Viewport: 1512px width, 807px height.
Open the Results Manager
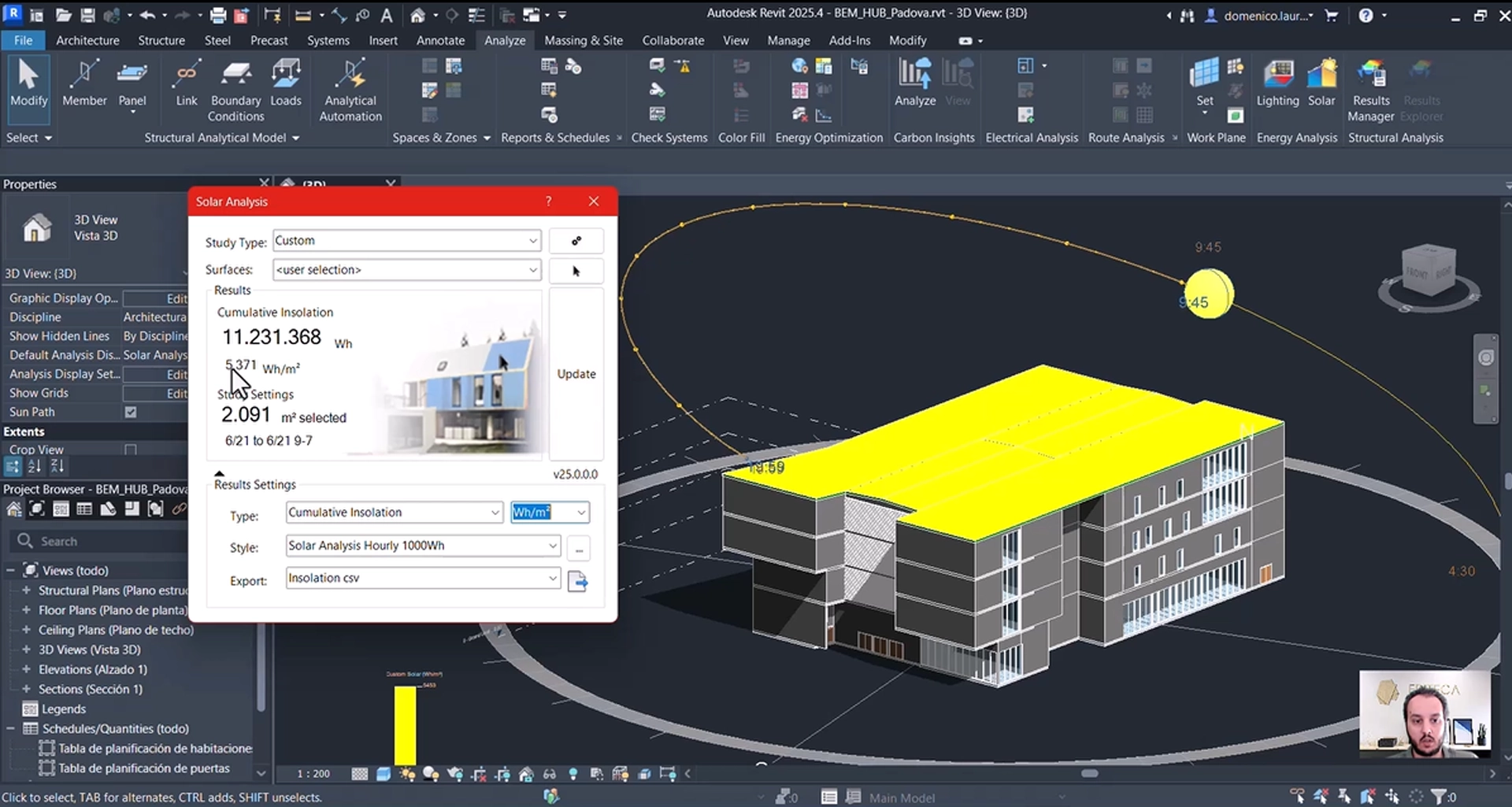click(1371, 91)
